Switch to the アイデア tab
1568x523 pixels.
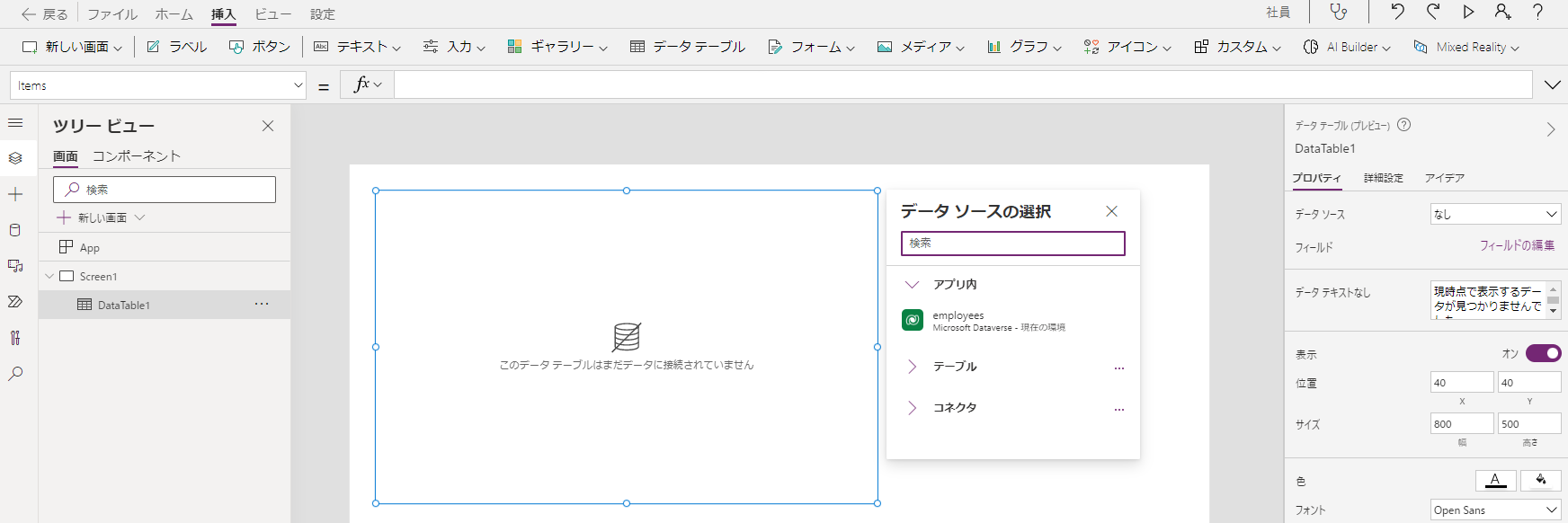(x=1445, y=178)
